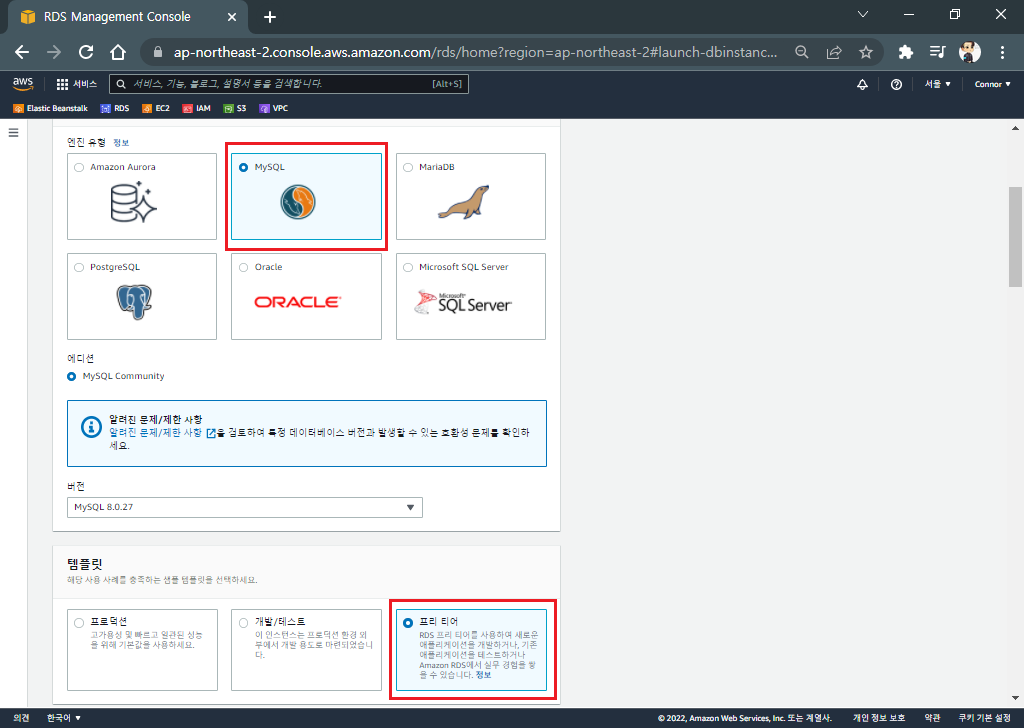
Task: Open the media control playlist icon
Action: 937,52
